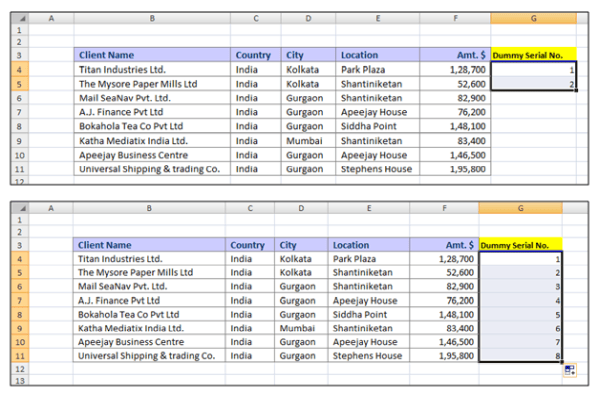Select column B header in upper sheet

click(152, 18)
